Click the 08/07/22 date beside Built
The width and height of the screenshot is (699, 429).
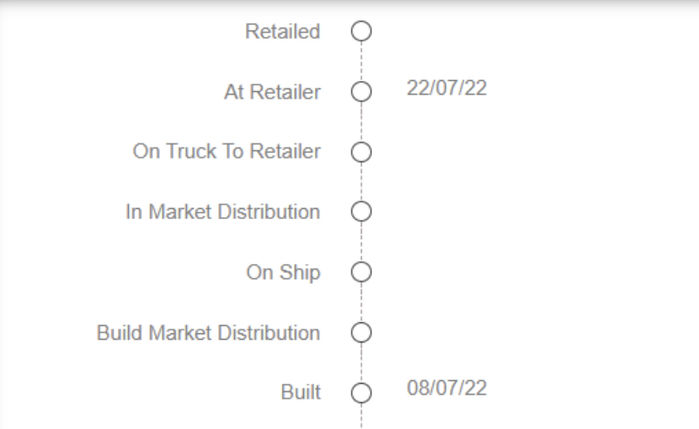point(447,388)
